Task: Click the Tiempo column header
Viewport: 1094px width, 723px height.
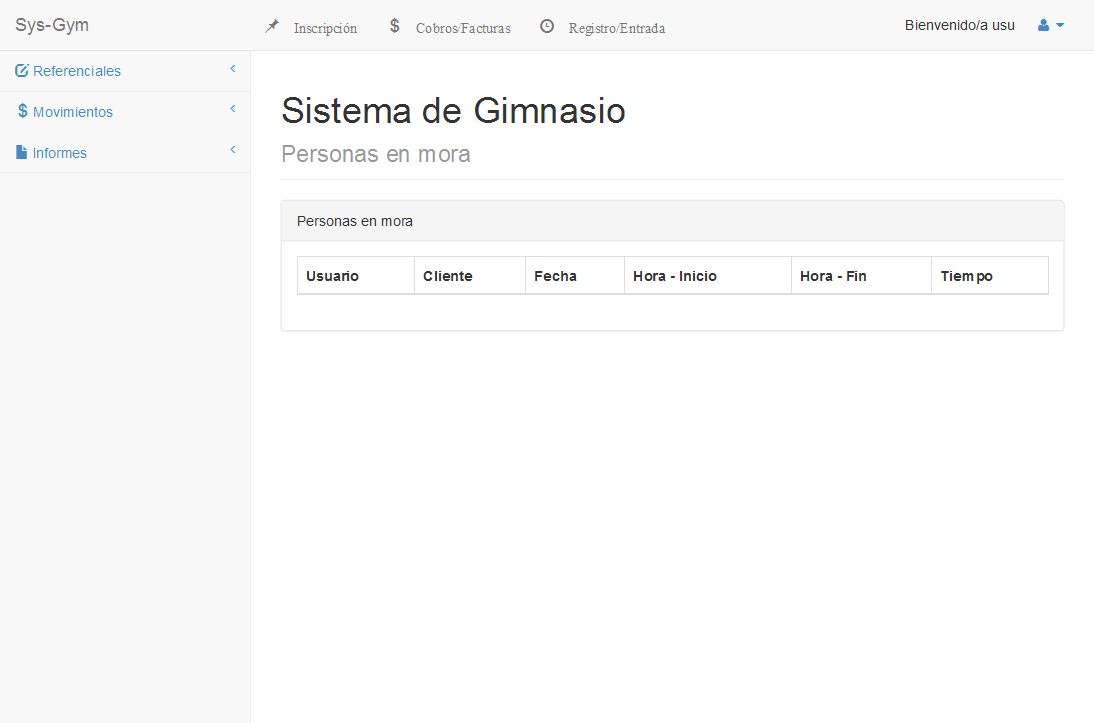Action: 966,276
